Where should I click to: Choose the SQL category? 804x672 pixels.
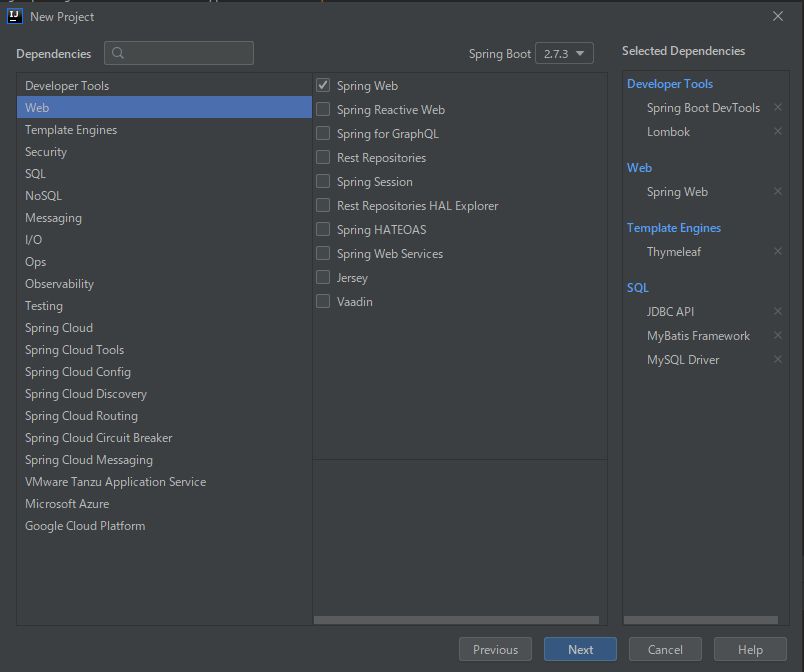point(164,174)
